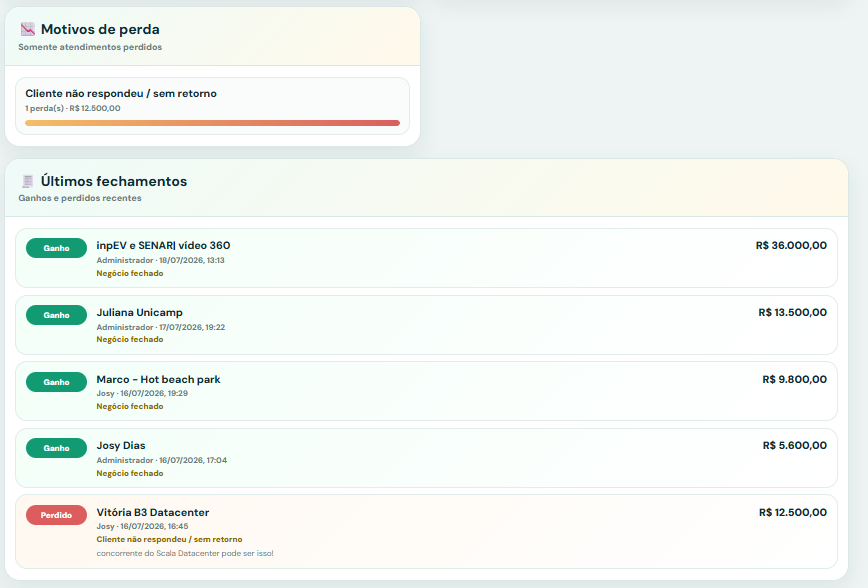This screenshot has height=588, width=868.
Task: Click the R$ 12.500,00 value in Vitória row
Action: click(793, 513)
